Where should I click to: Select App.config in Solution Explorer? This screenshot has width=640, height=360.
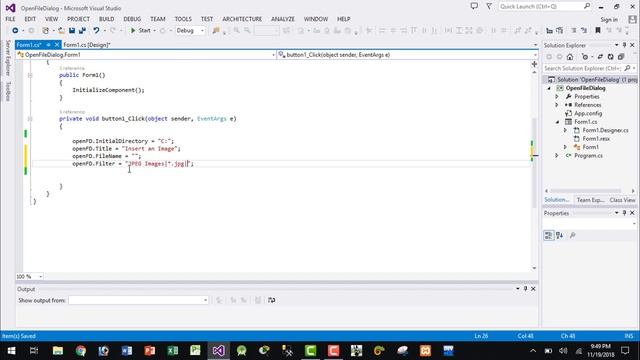click(588, 113)
